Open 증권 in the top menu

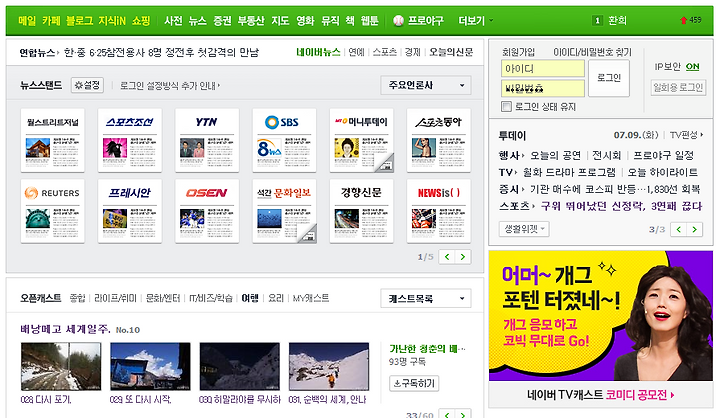[222, 21]
